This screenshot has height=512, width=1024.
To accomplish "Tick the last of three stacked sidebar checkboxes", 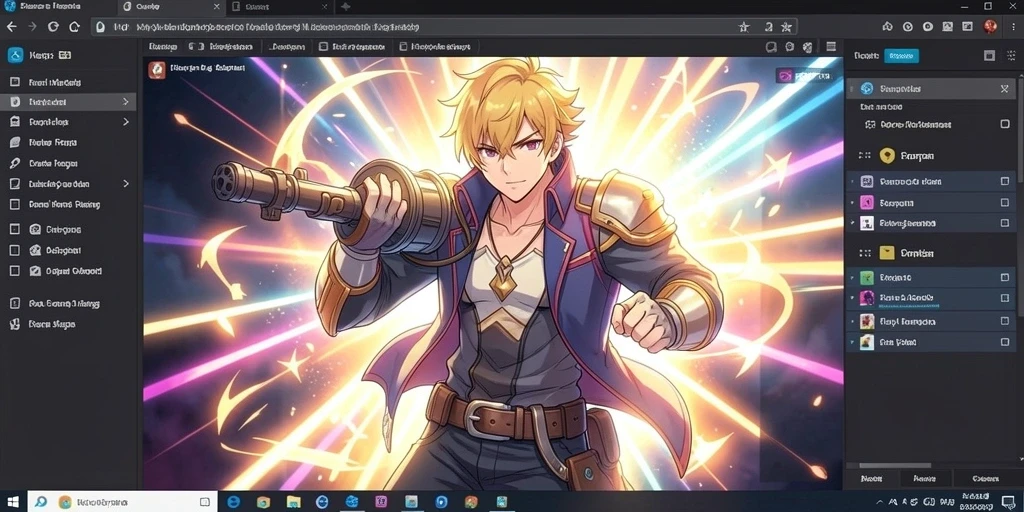I will pos(15,270).
